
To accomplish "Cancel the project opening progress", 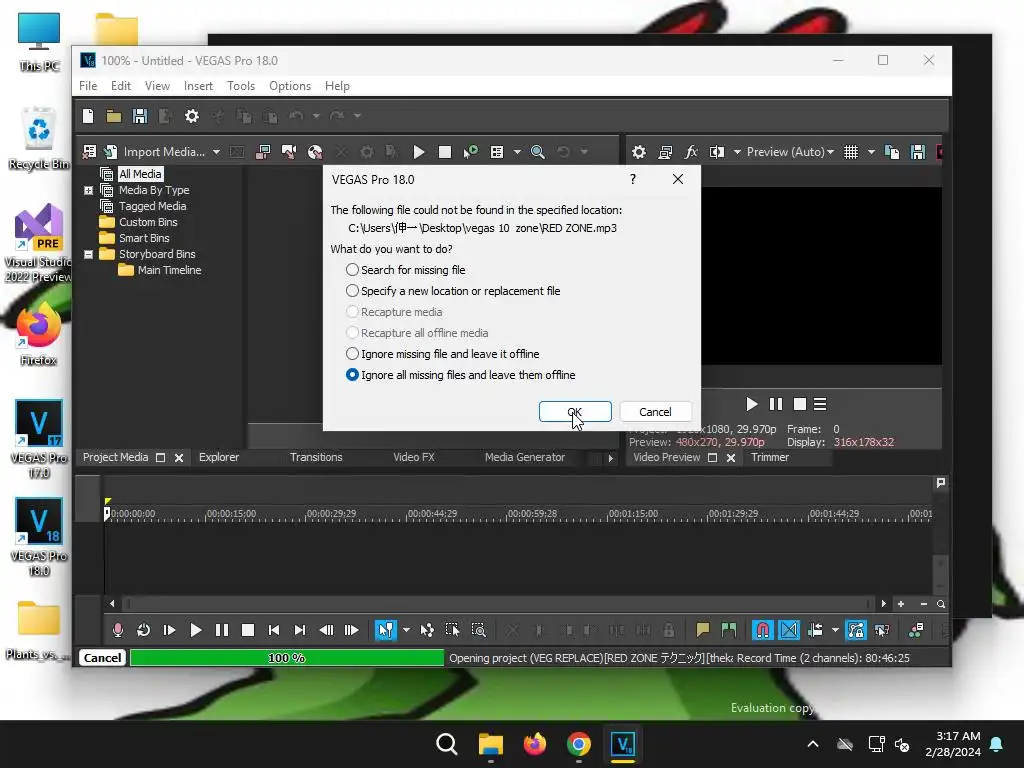I will tap(102, 658).
